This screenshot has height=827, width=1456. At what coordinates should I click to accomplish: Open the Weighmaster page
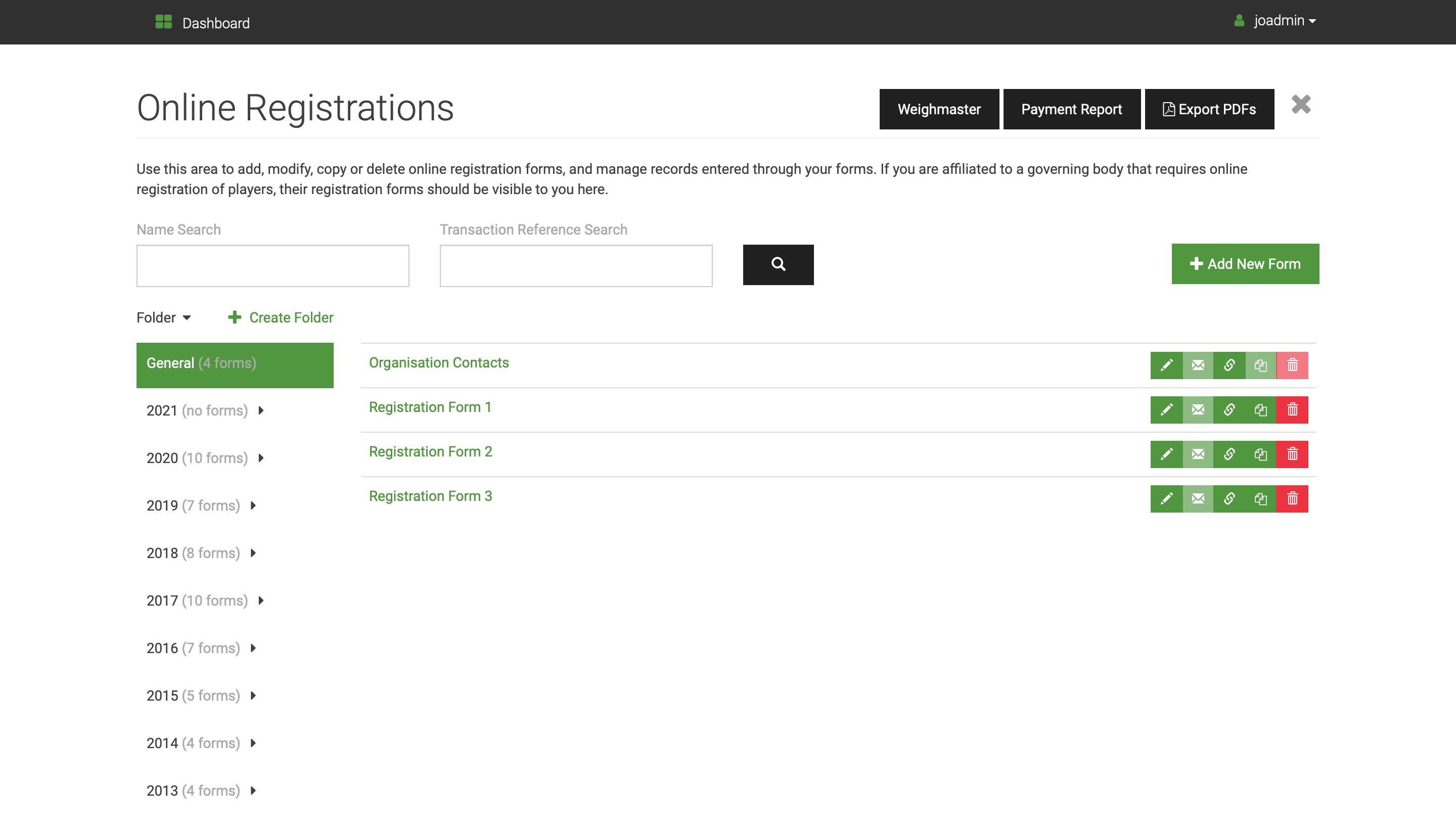(939, 109)
